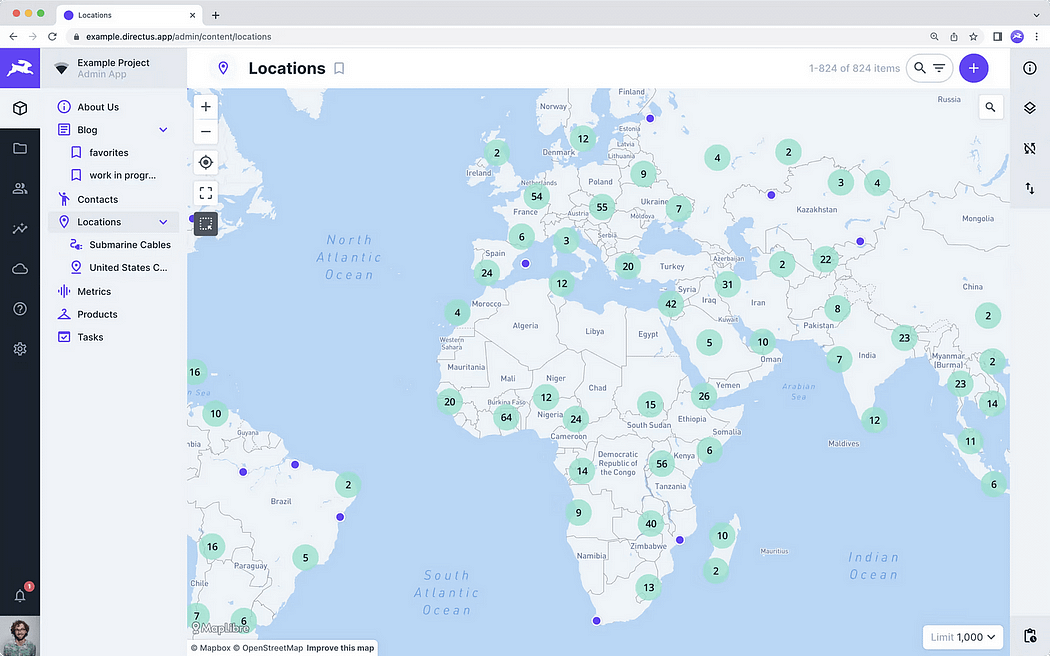
Task: Open the layout options layers icon
Action: coord(1030,108)
